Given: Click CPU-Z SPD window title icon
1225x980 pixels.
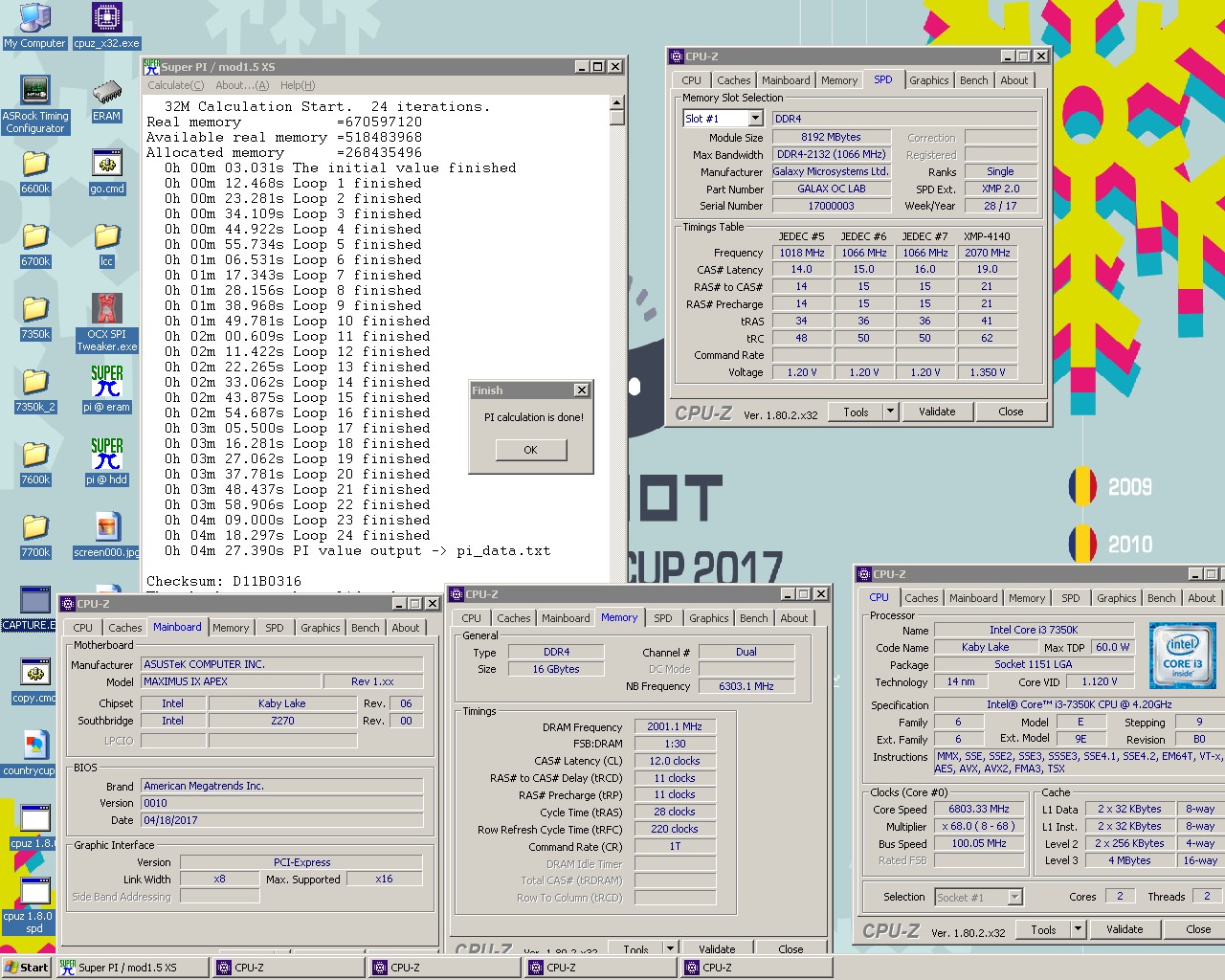Looking at the screenshot, I should 677,56.
